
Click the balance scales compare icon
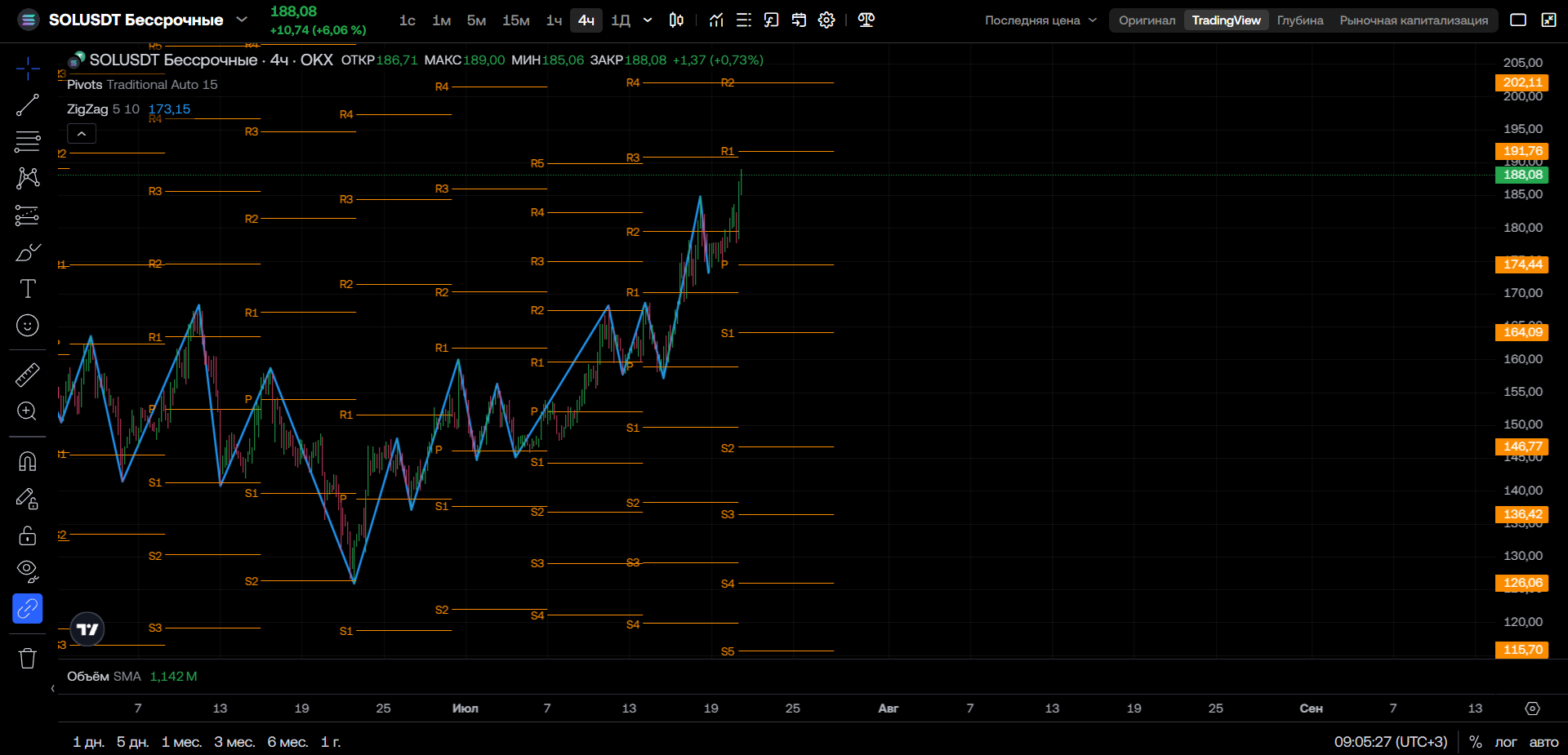866,20
